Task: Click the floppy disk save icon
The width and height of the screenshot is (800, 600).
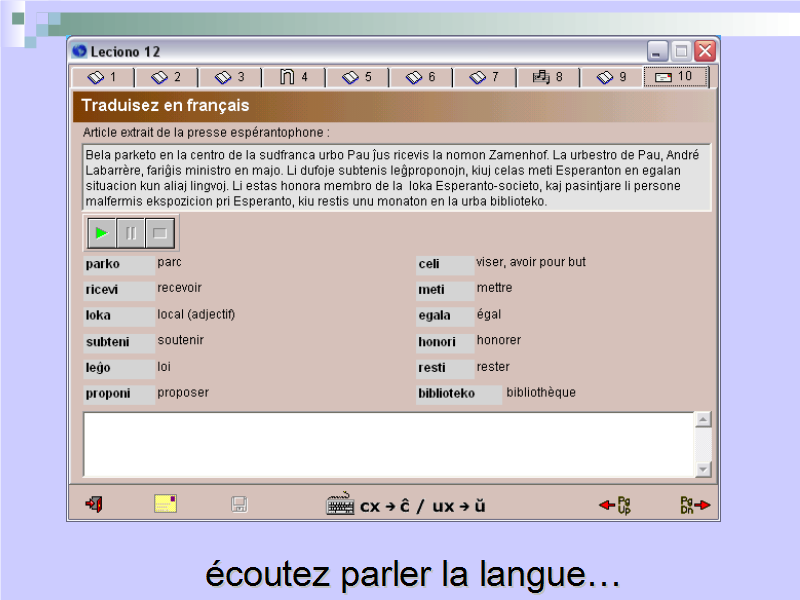Action: 239,504
